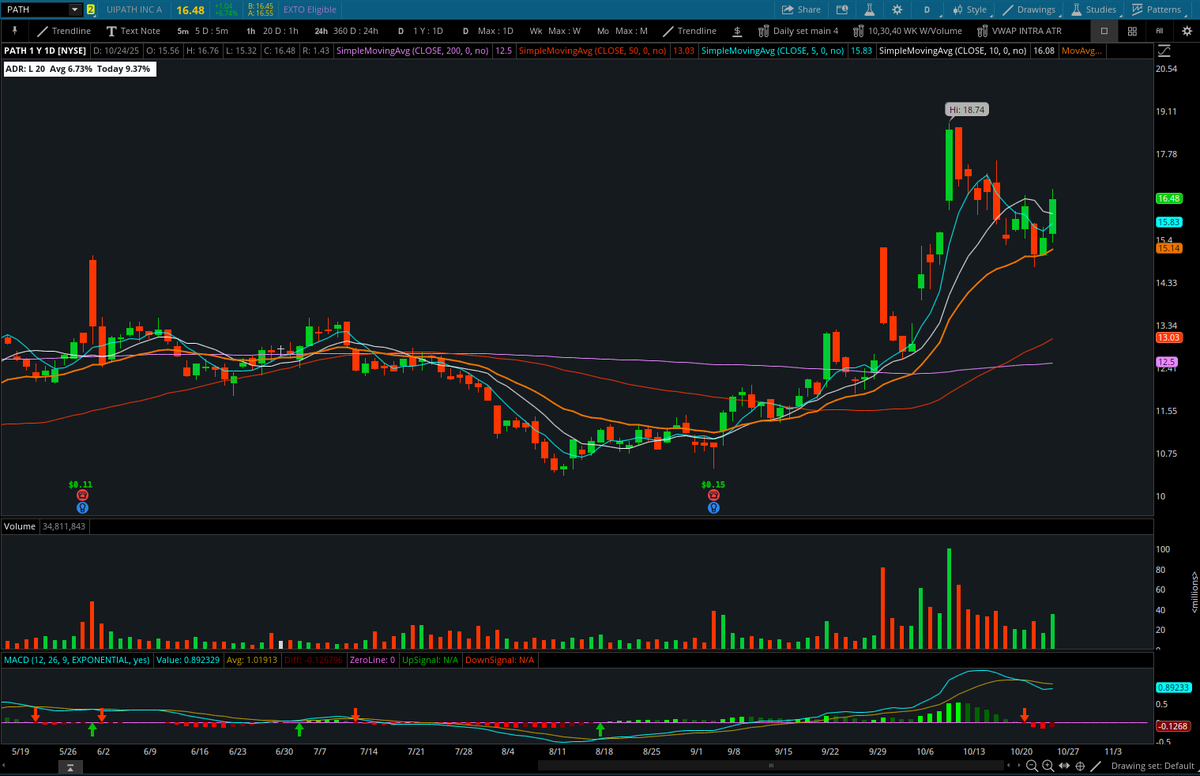Image resolution: width=1200 pixels, height=776 pixels.
Task: Click the truncated MovAvg... study label
Action: click(1083, 50)
